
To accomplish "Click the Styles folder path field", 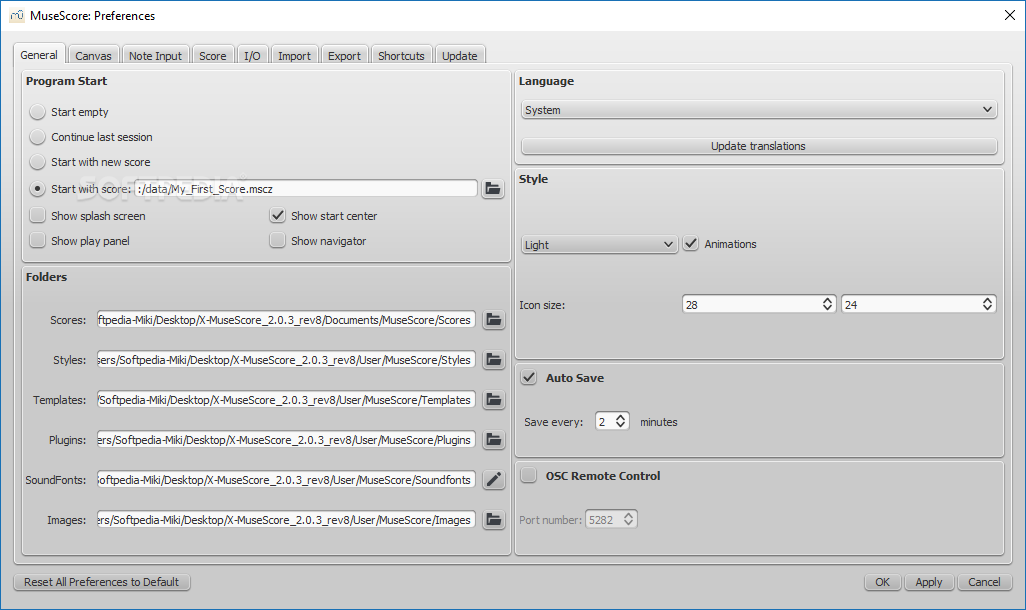I will pyautogui.click(x=287, y=359).
